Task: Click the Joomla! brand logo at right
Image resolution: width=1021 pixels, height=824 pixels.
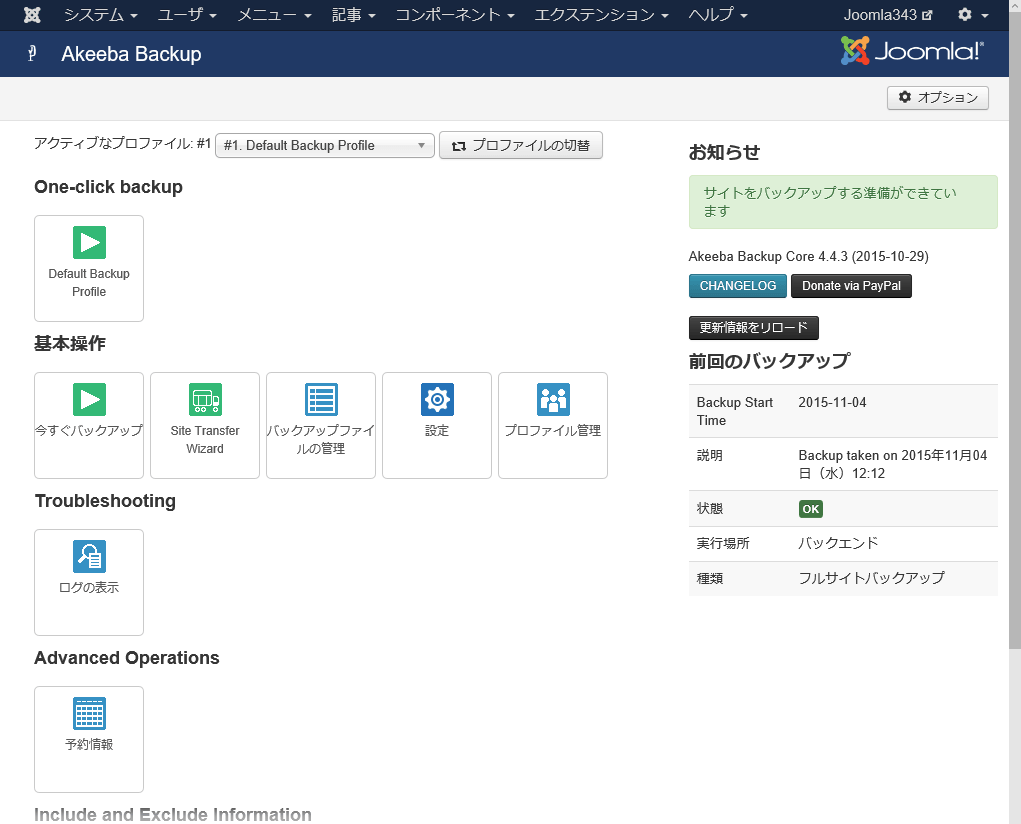Action: [912, 51]
